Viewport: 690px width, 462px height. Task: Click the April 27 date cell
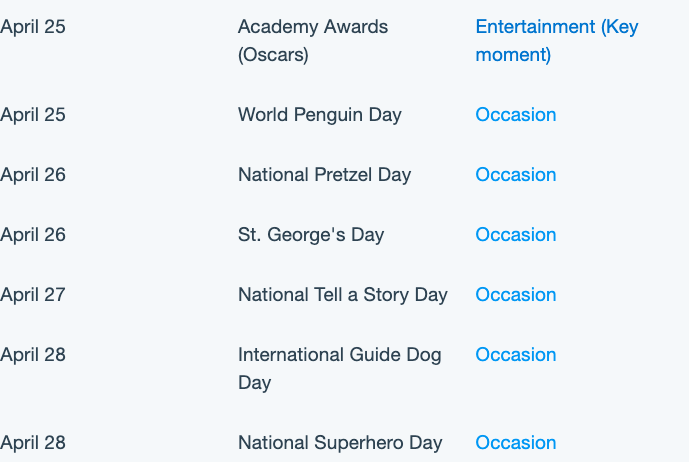[33, 294]
